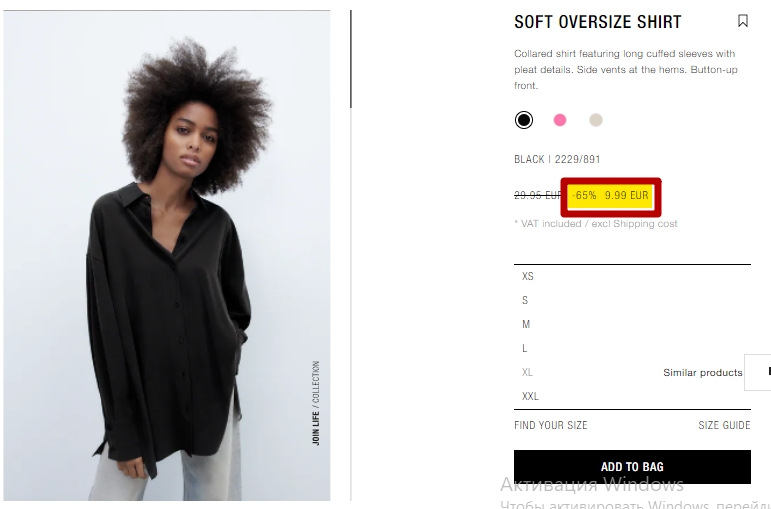Click the Join Life collection label

316,403
